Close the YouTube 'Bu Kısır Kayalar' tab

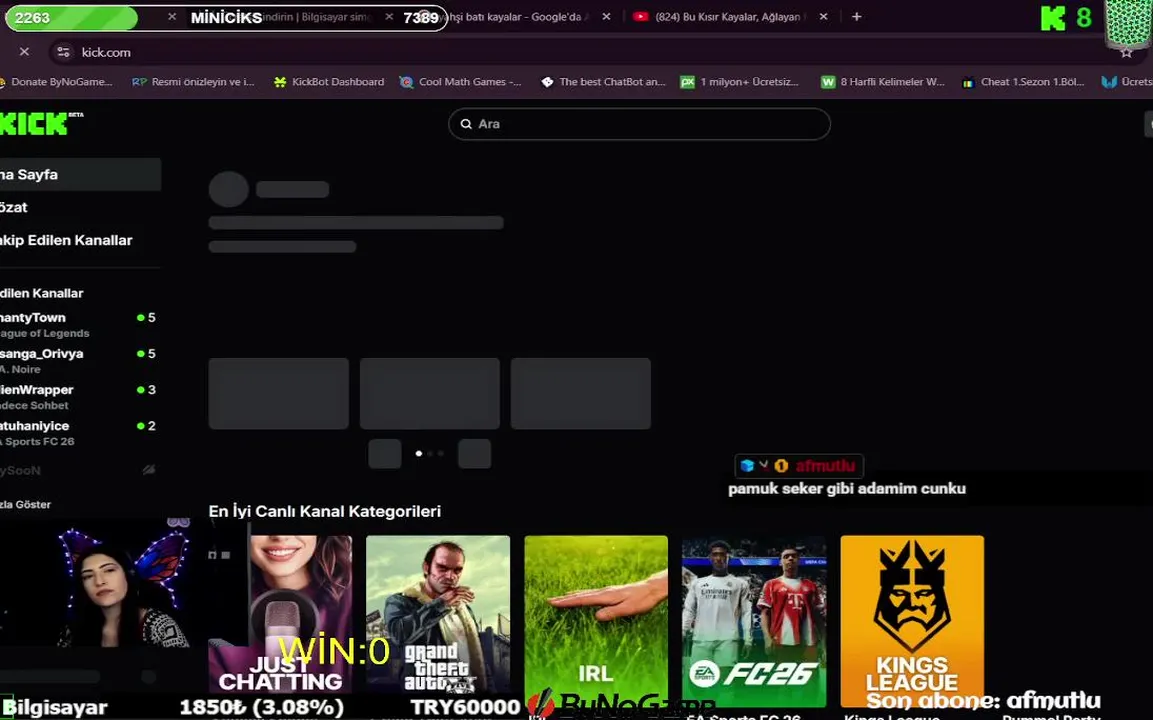pos(823,16)
